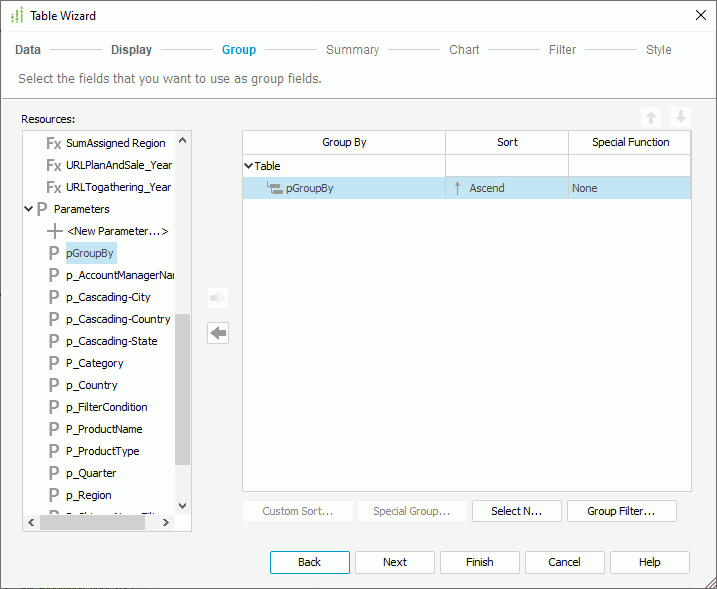Collapse the Parameters node

coord(28,209)
